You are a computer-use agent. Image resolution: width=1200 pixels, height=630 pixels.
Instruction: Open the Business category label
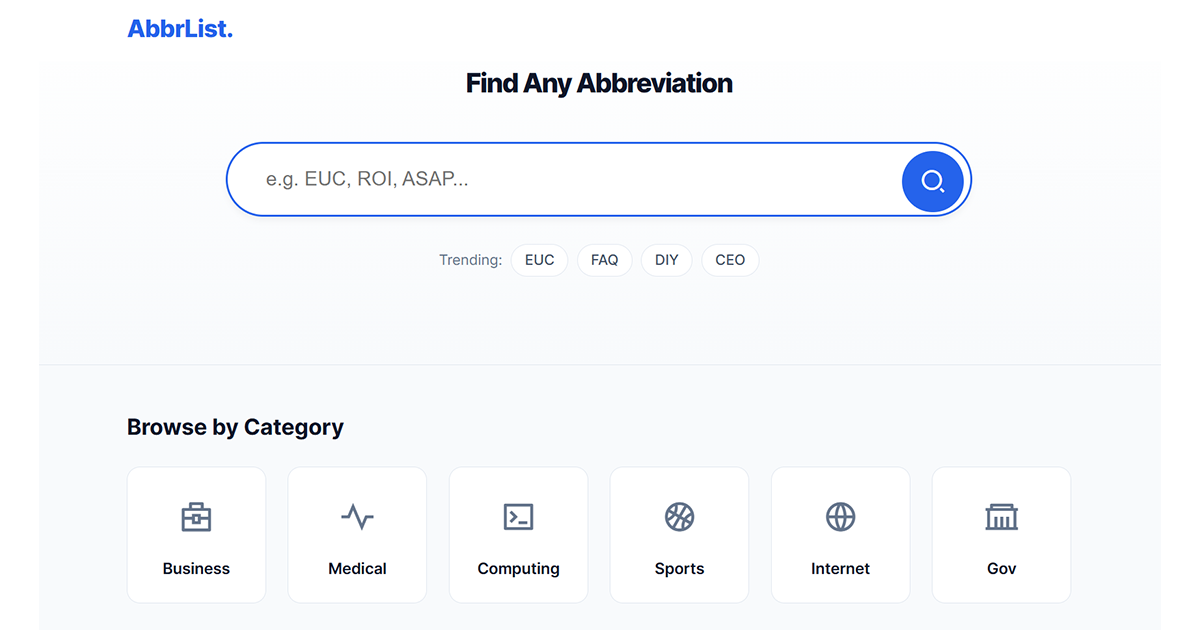196,568
